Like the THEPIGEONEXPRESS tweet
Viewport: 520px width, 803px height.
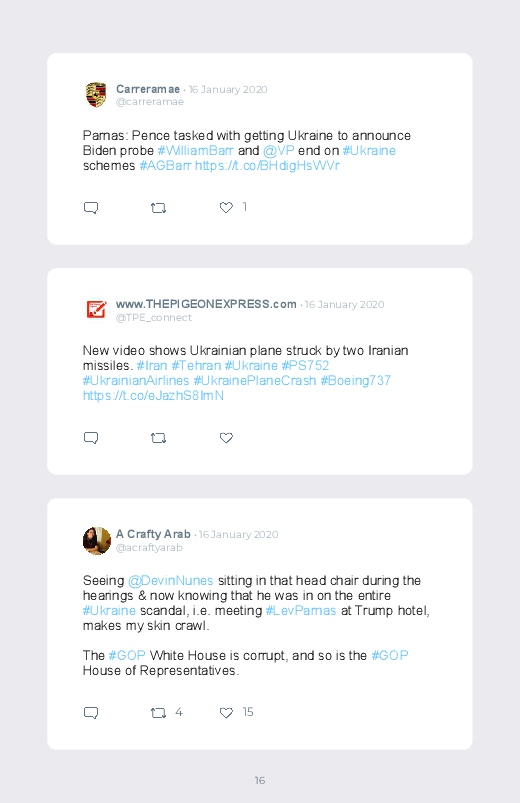(226, 438)
